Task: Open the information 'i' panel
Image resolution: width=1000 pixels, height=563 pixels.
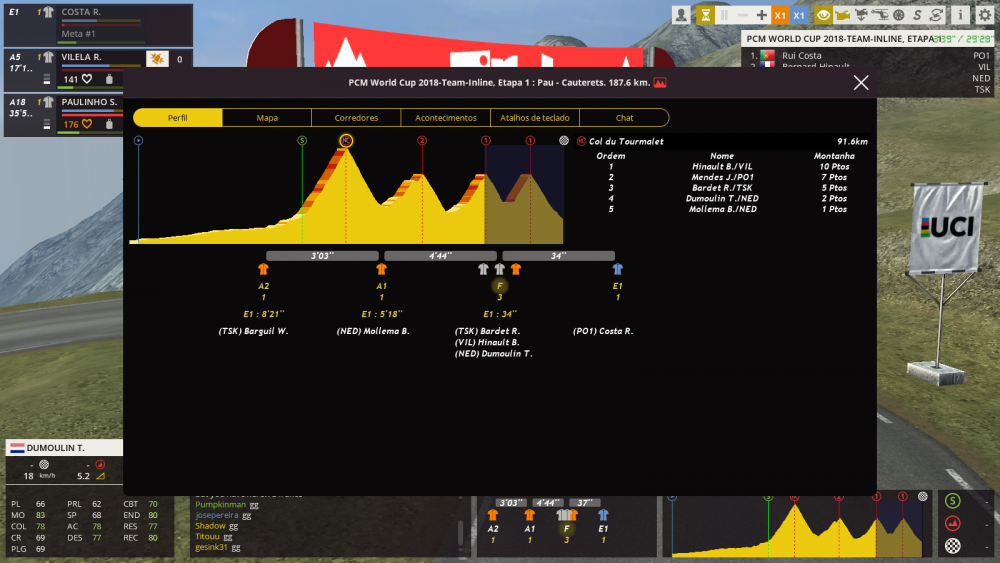Action: pyautogui.click(x=960, y=15)
